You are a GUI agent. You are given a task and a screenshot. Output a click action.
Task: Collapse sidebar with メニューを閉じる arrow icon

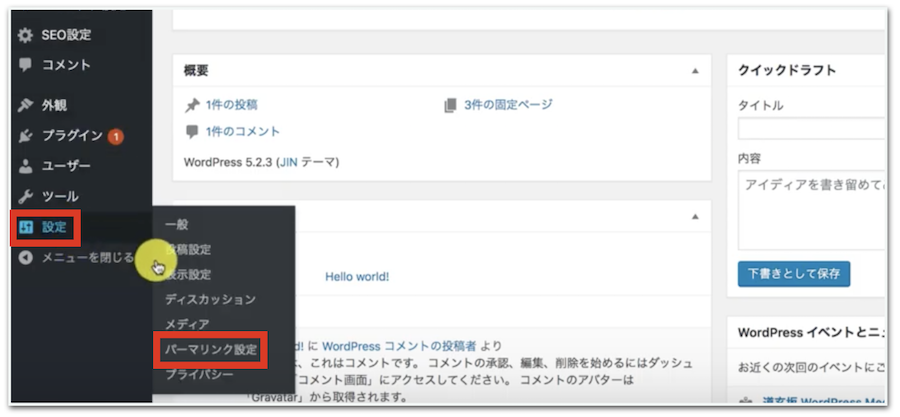[x=26, y=258]
